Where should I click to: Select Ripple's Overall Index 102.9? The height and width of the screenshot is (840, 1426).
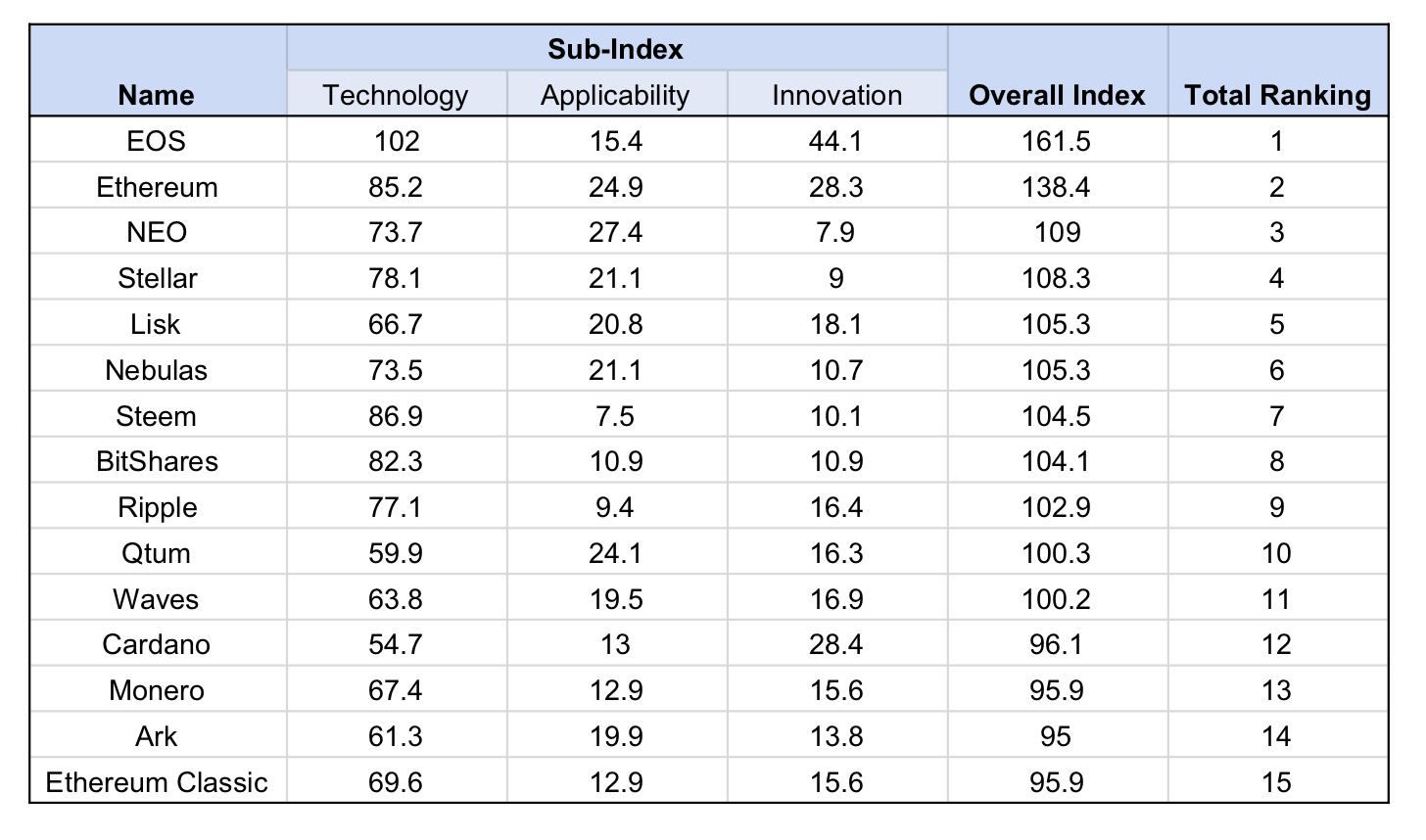coord(1057,507)
